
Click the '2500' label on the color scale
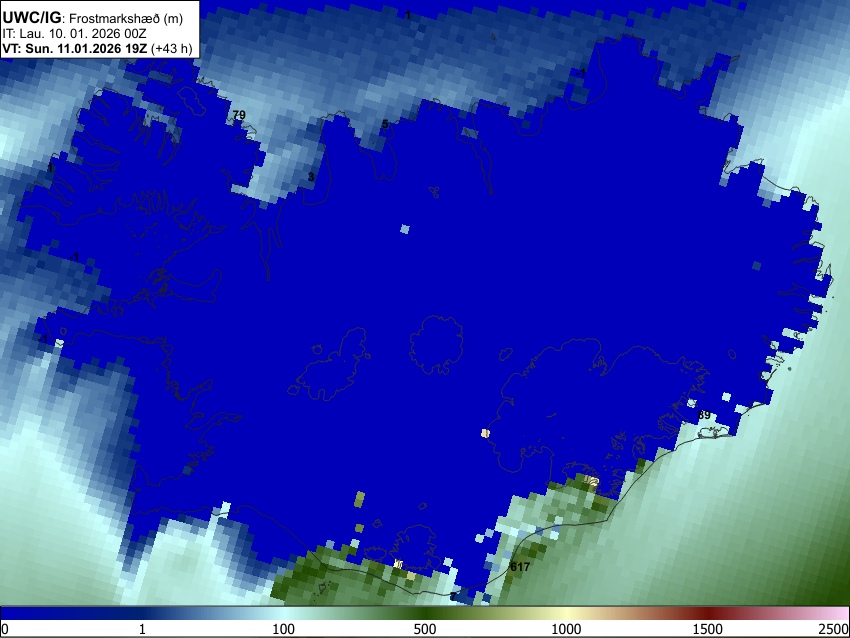(834, 629)
